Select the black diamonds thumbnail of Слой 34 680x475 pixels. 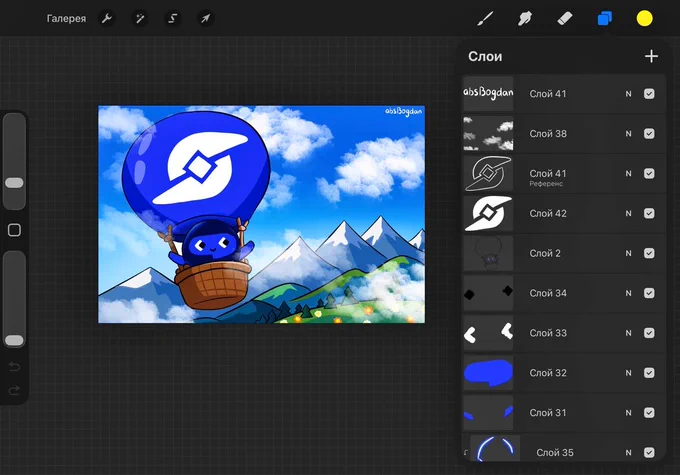(x=488, y=293)
